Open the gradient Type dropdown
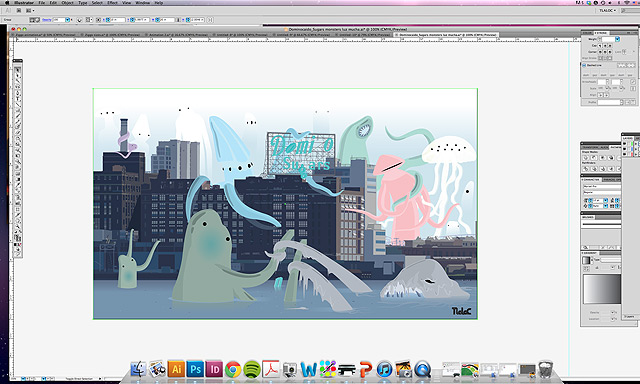The height and width of the screenshot is (384, 640). click(x=611, y=260)
